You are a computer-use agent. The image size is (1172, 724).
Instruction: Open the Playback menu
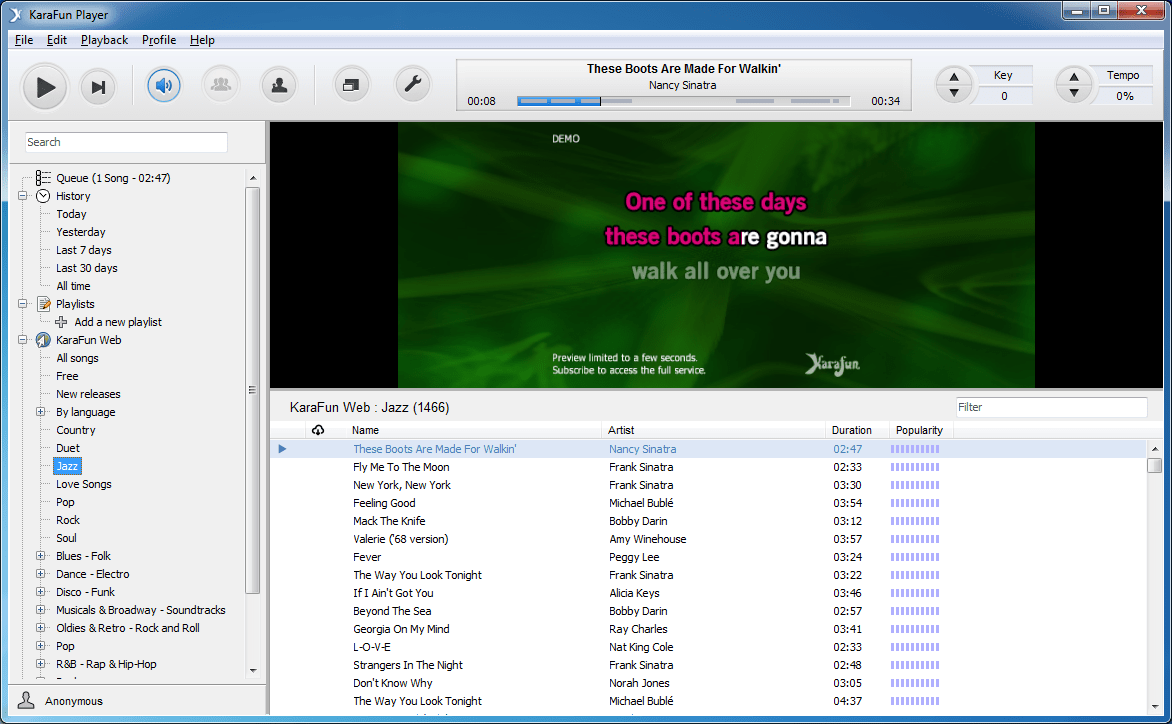pyautogui.click(x=104, y=40)
